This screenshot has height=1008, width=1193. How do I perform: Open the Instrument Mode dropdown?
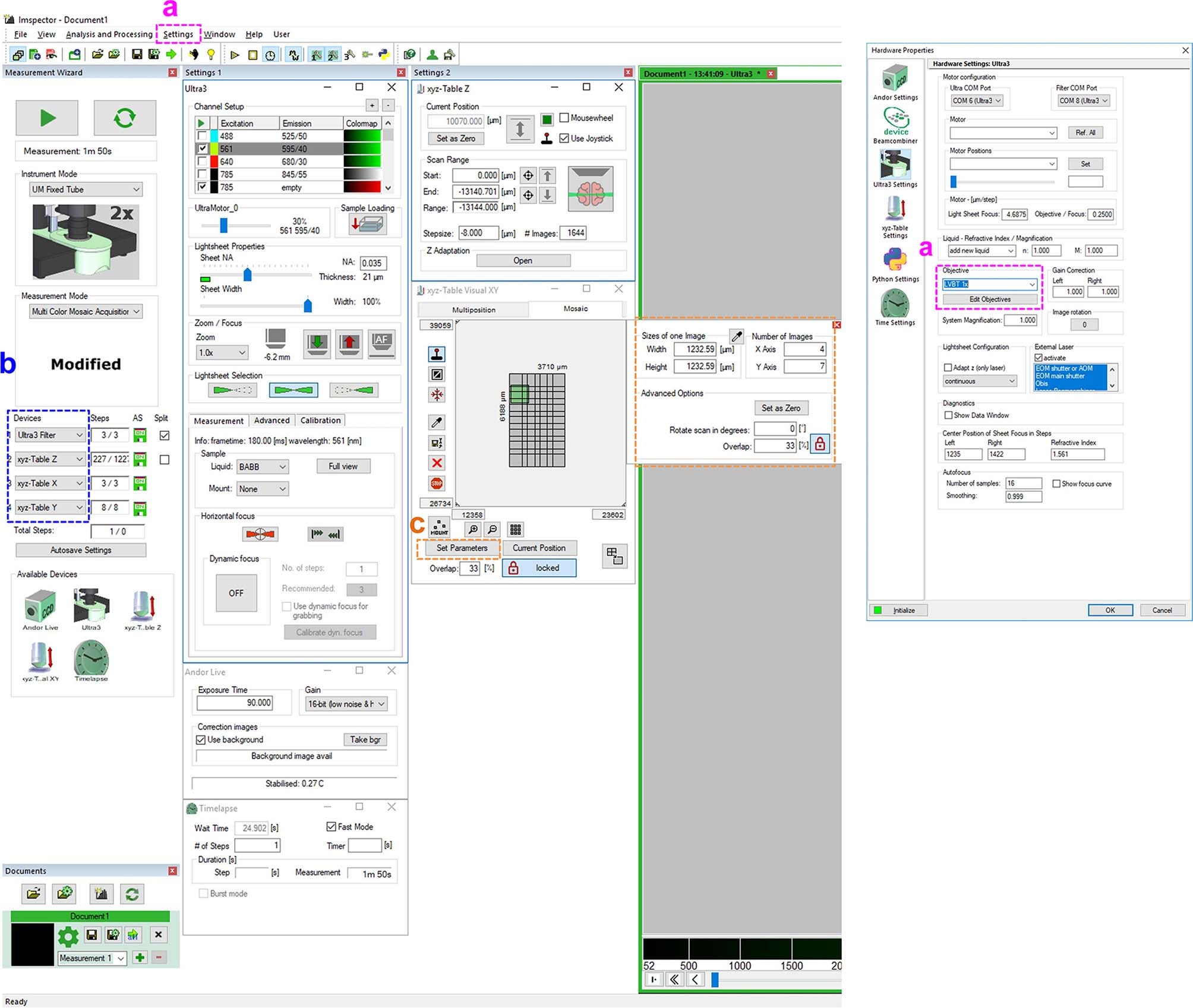(86, 189)
